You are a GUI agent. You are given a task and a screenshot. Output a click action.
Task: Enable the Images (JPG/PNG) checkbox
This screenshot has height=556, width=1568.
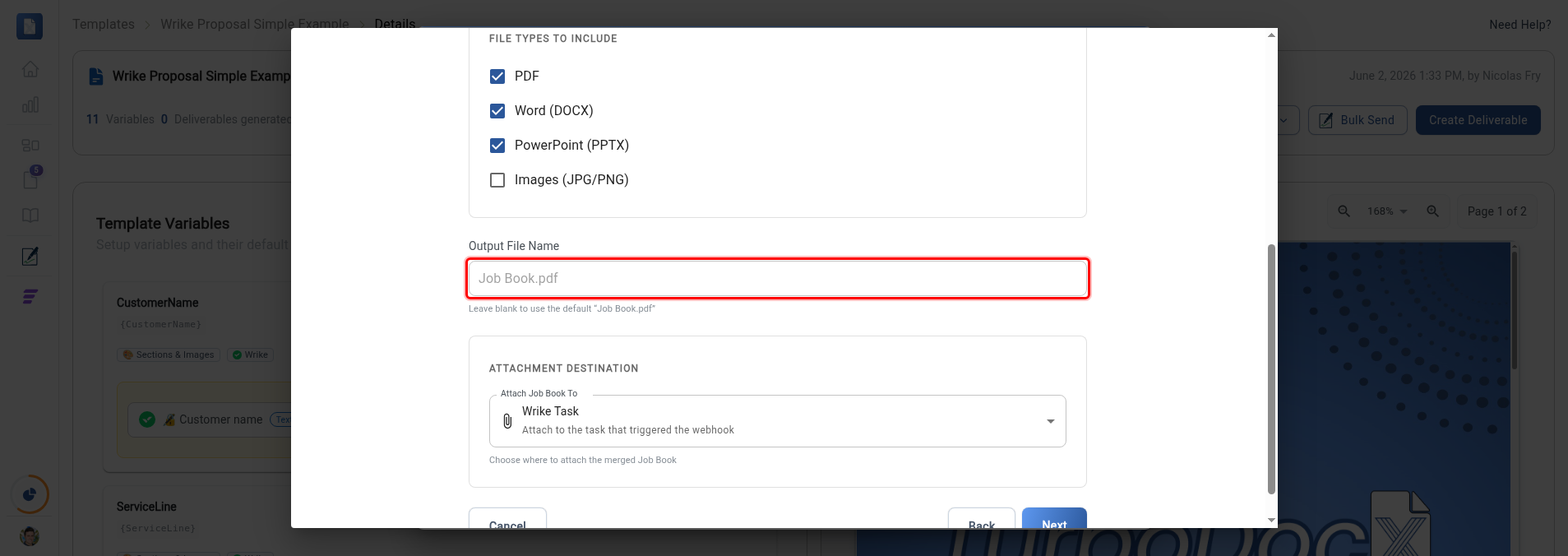pos(497,180)
